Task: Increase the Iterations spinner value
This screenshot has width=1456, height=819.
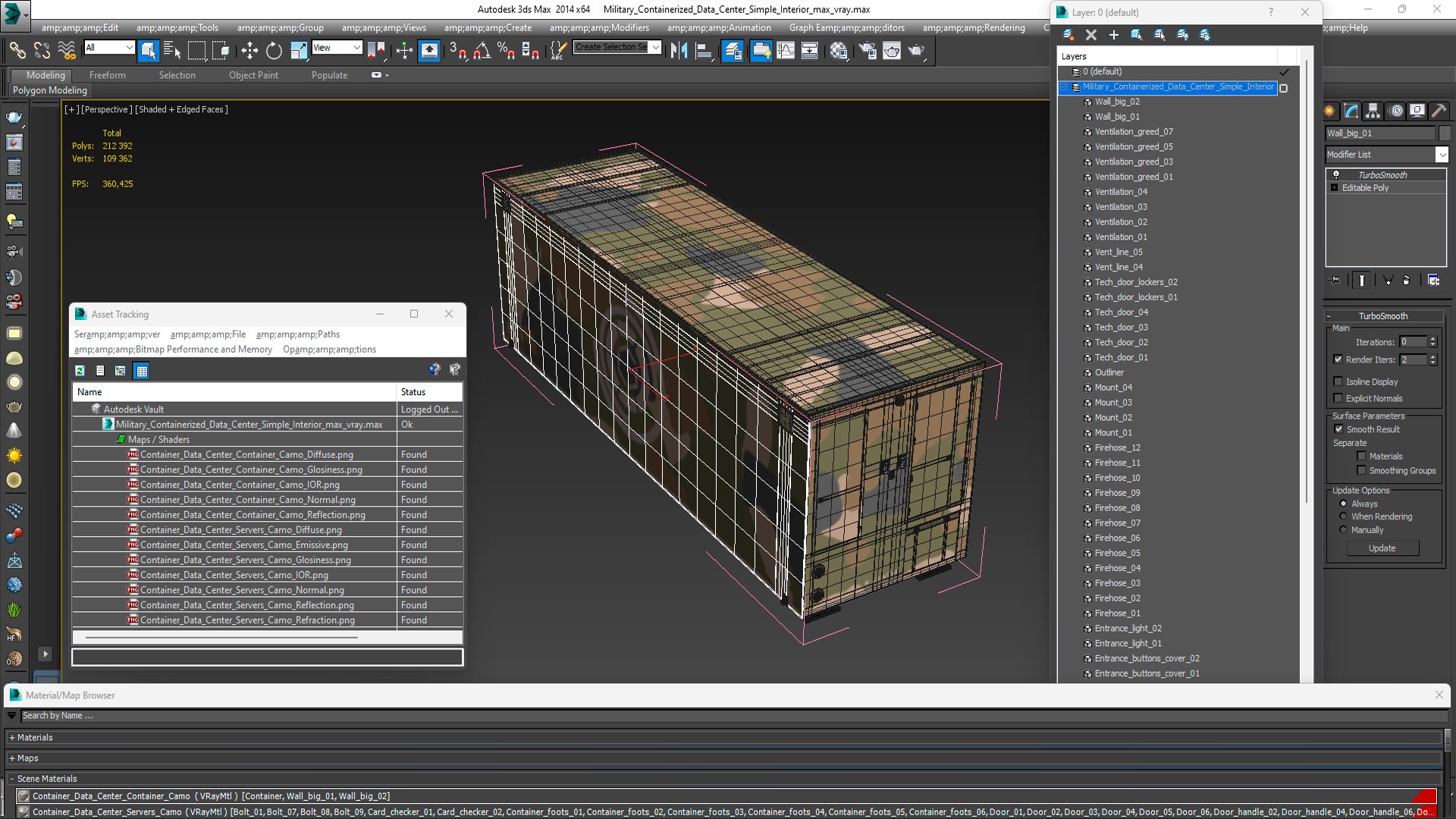Action: click(x=1432, y=339)
